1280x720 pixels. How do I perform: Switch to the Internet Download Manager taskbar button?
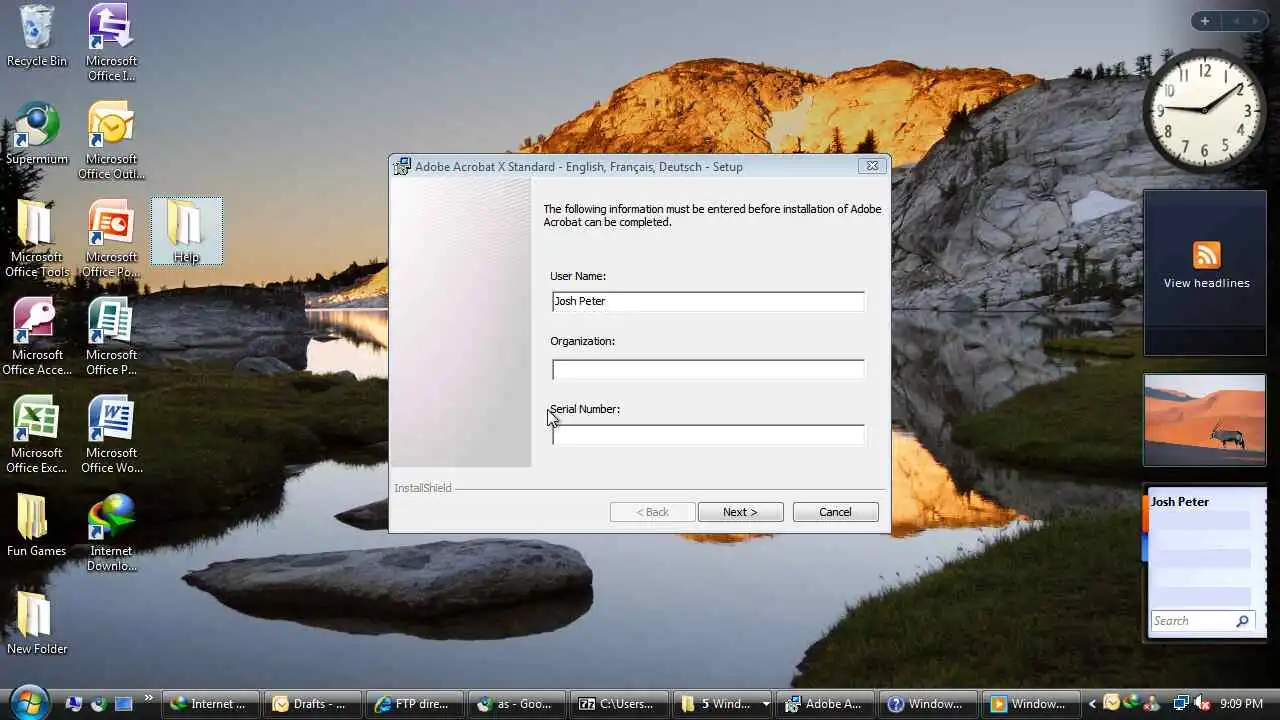point(209,704)
